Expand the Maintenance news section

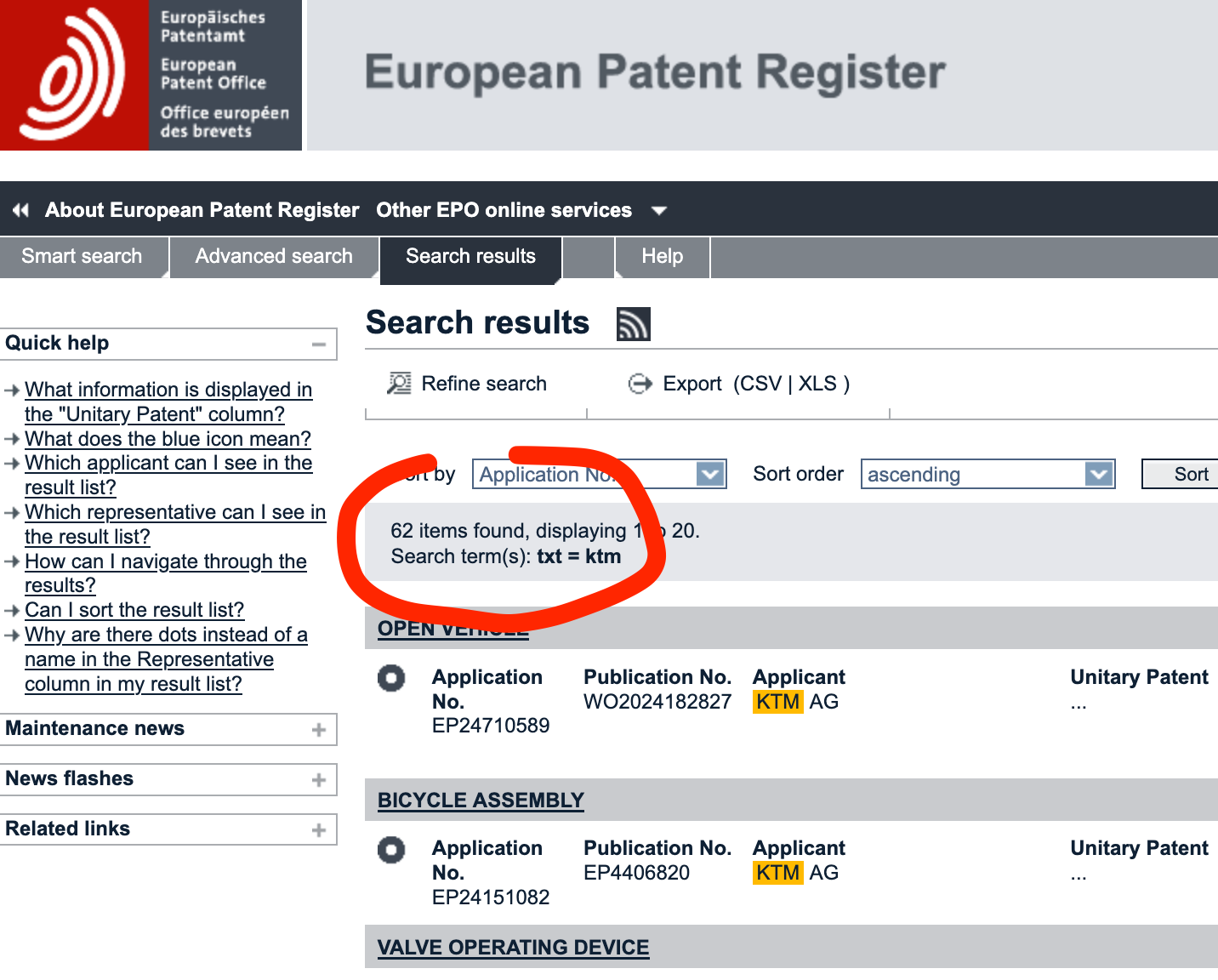coord(319,730)
